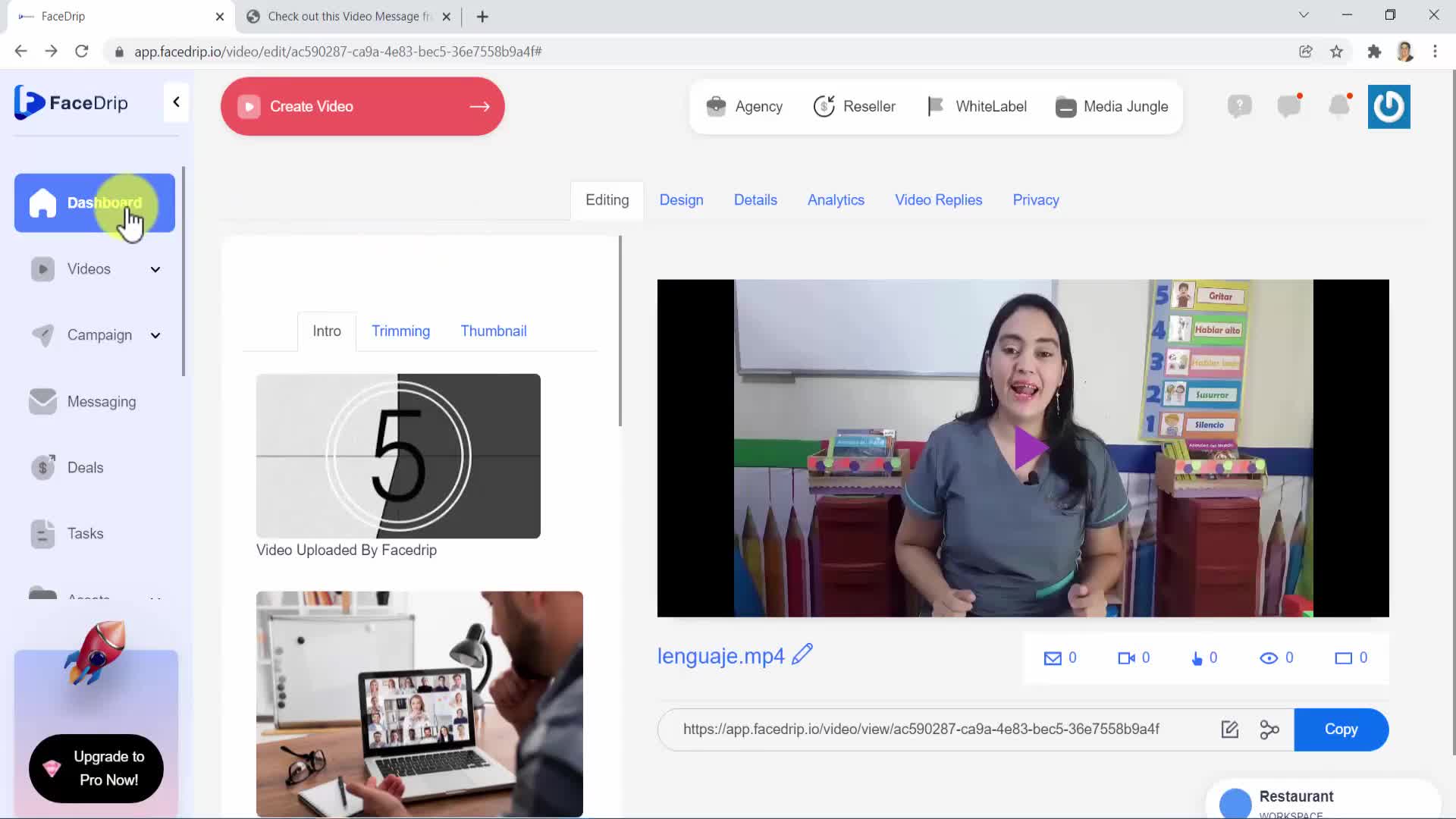This screenshot has height=819, width=1456.
Task: Click the email count envelope icon
Action: coord(1053,658)
